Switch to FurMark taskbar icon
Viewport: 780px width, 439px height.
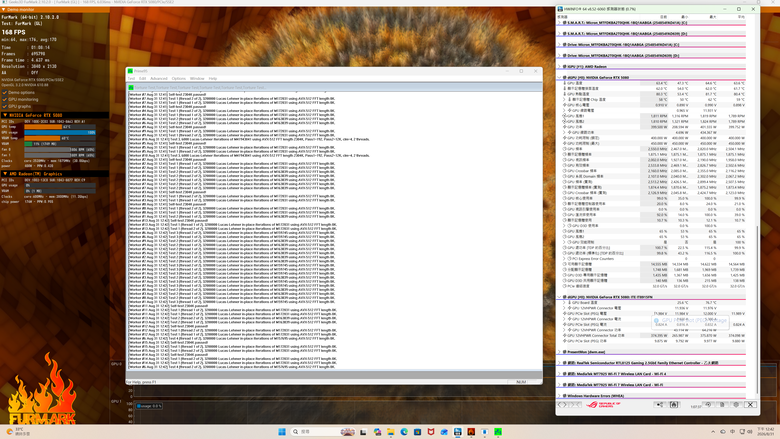(471, 432)
